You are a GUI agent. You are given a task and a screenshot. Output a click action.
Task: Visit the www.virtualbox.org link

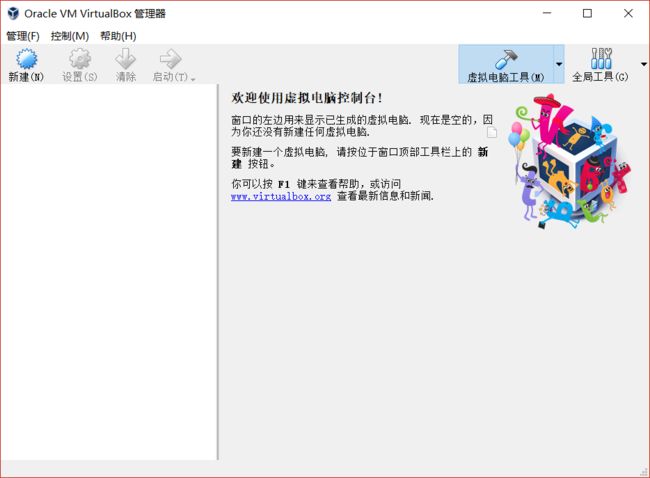pyautogui.click(x=281, y=196)
